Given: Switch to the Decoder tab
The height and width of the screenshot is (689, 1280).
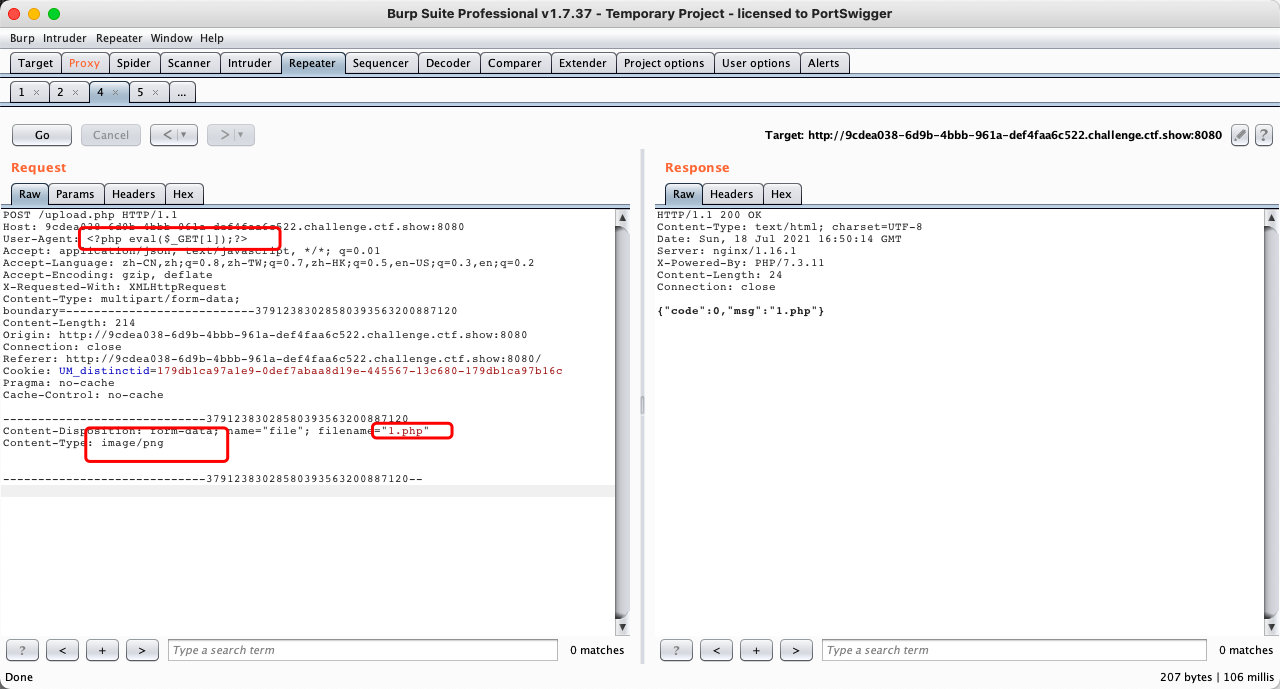Looking at the screenshot, I should pos(448,63).
